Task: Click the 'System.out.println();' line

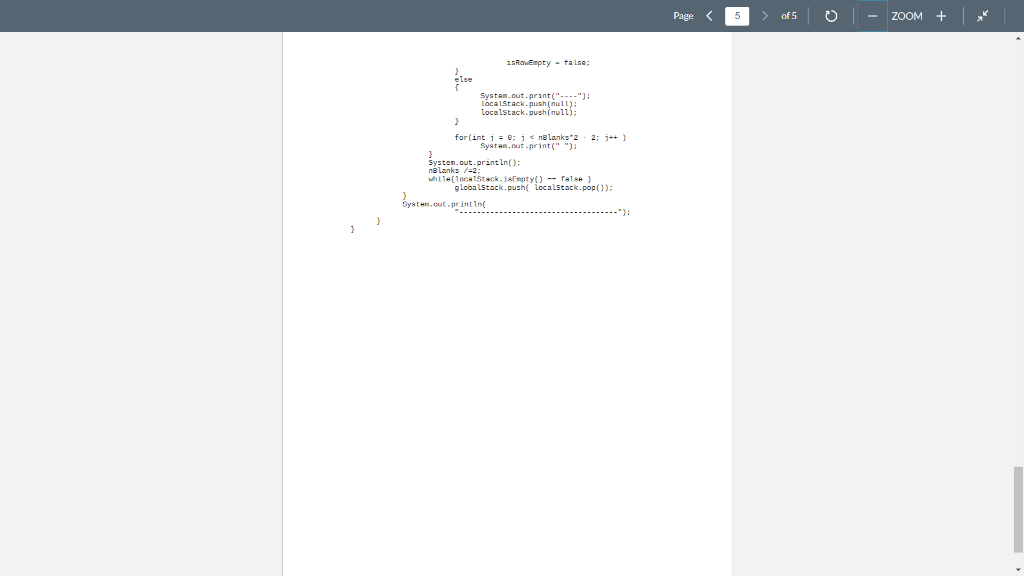Action: (474, 163)
